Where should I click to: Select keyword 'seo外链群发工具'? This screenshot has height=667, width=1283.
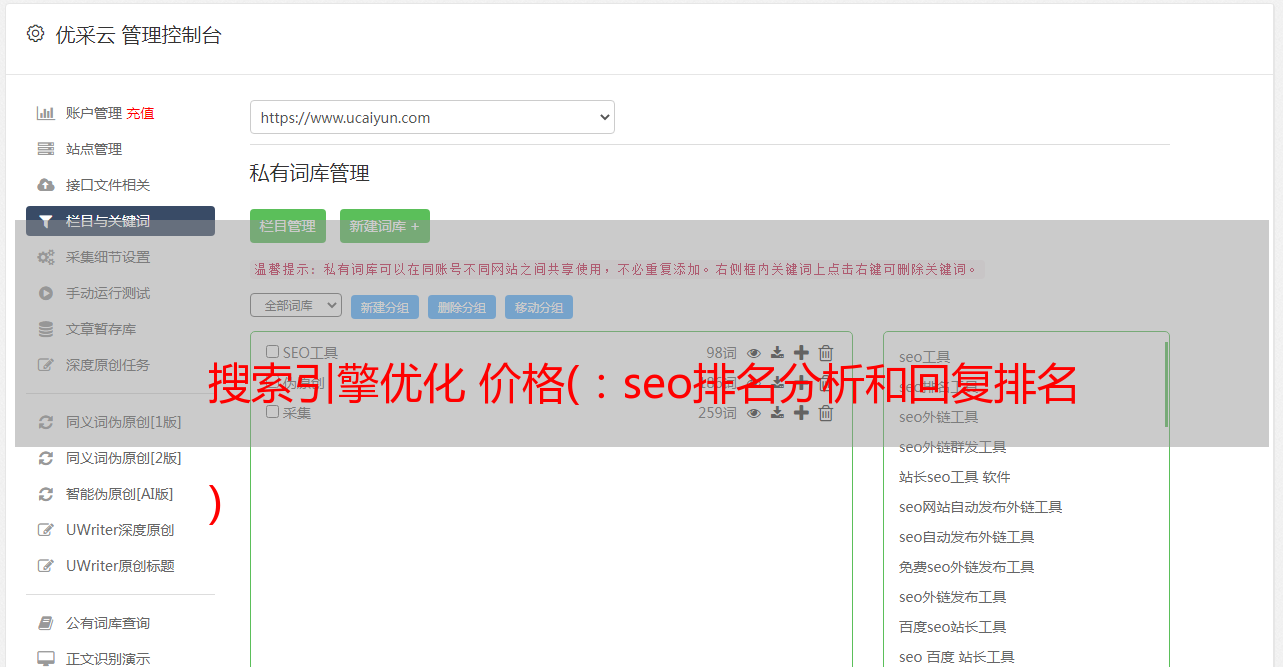pos(953,447)
